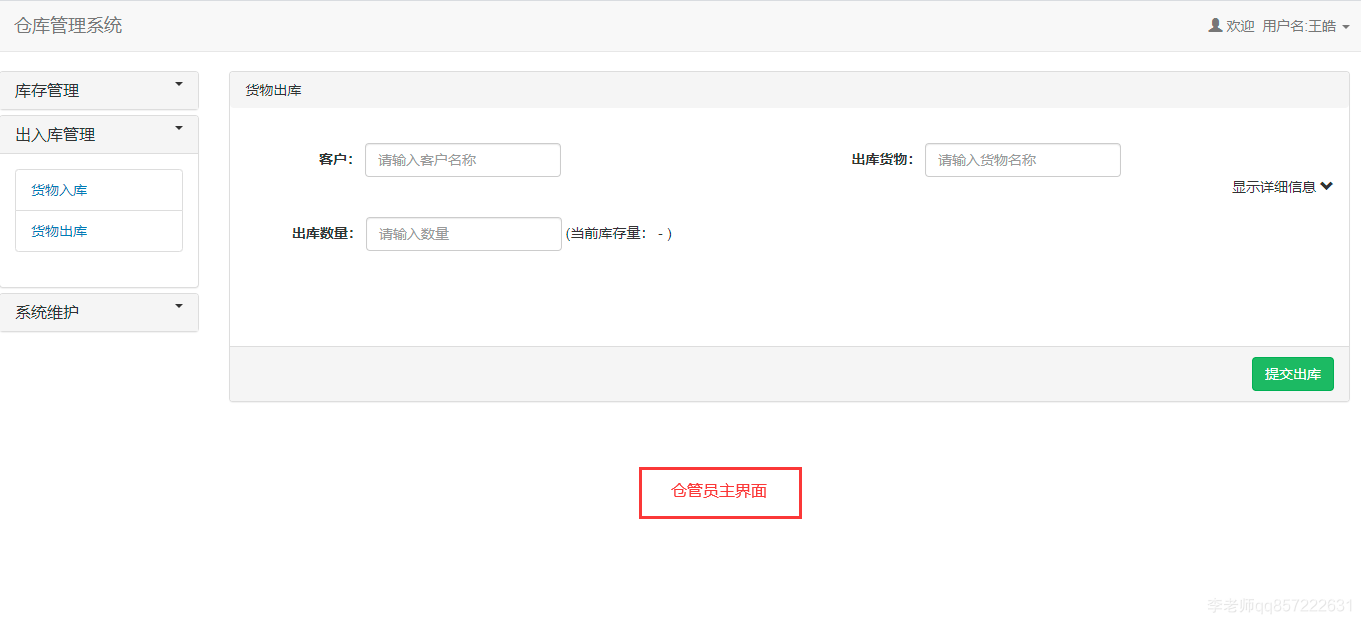The image size is (1361, 624).
Task: Collapse the 出入库管理 menu chevron
Action: click(x=179, y=128)
